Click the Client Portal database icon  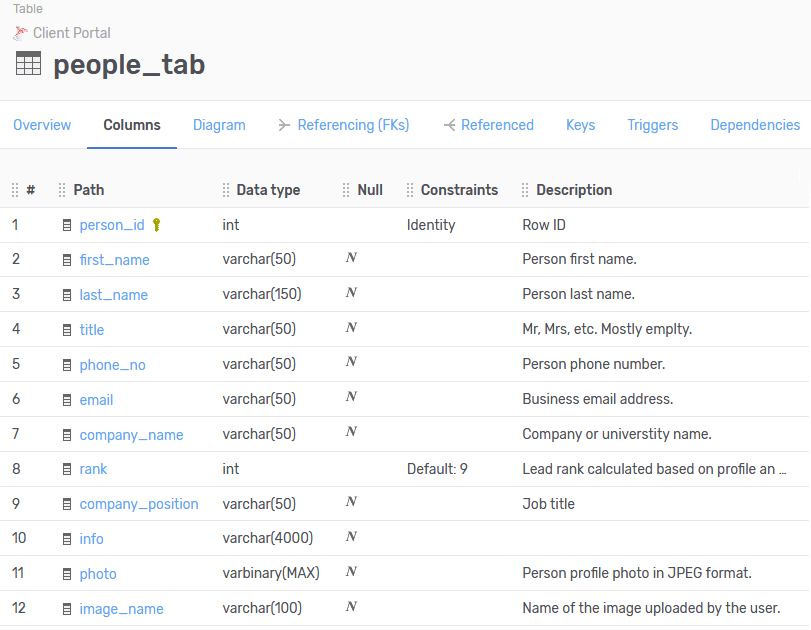pos(21,32)
